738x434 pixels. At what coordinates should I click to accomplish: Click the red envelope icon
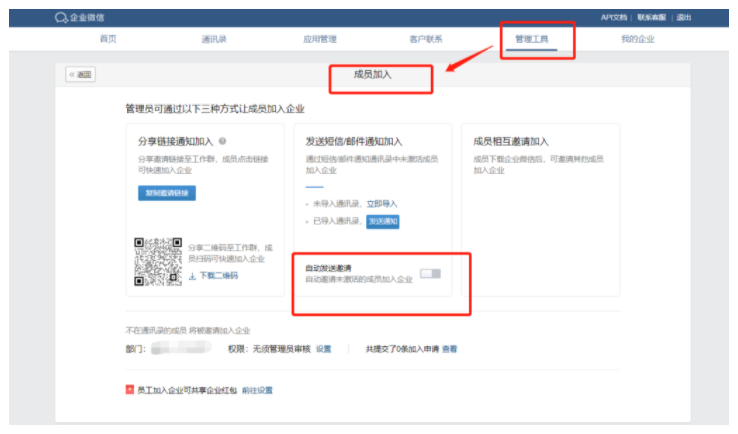129,389
